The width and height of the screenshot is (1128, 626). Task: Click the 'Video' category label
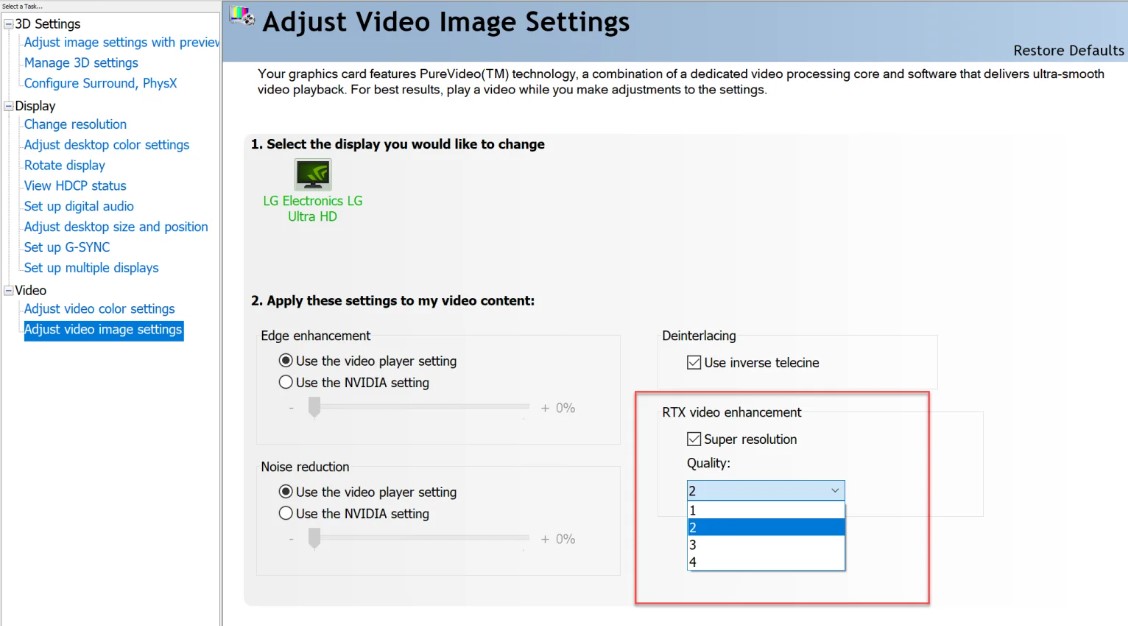pos(30,290)
